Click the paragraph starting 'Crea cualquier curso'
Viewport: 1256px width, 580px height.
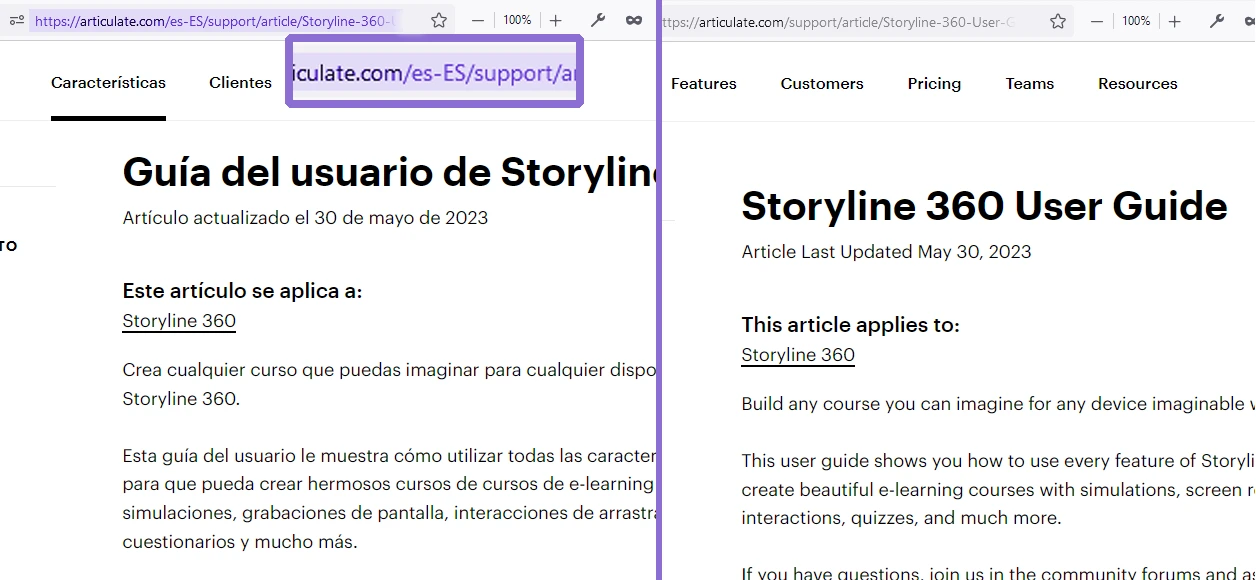click(x=389, y=384)
